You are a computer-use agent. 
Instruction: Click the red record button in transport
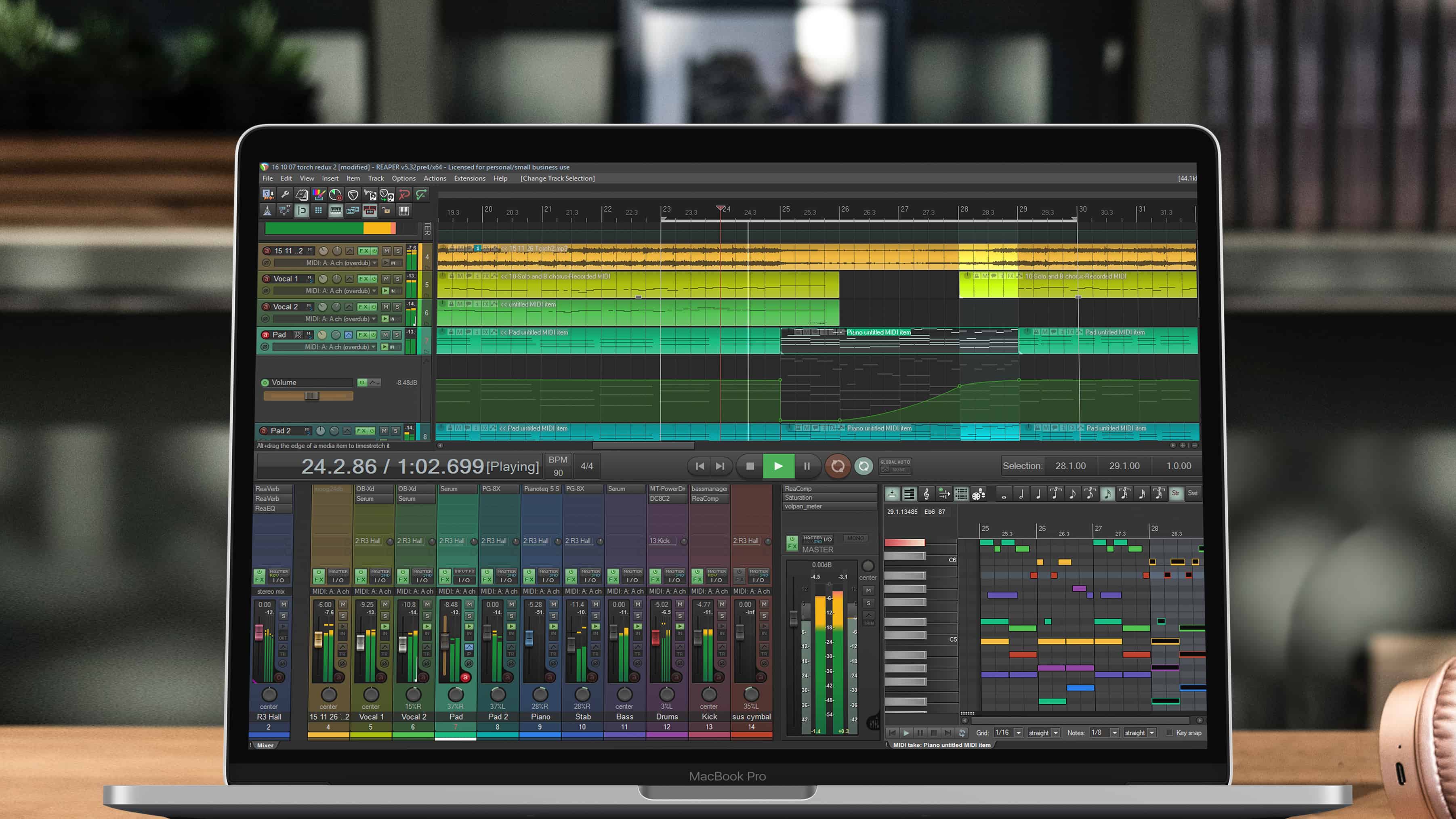838,466
